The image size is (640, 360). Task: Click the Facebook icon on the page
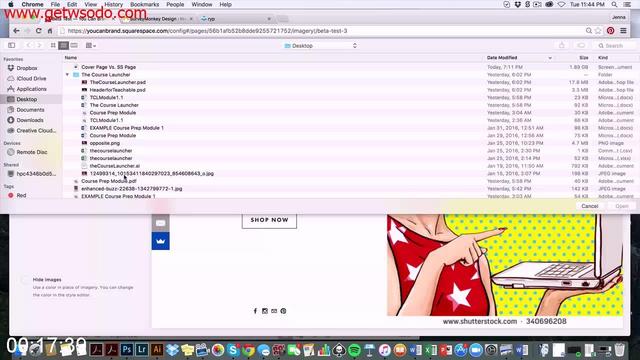(255, 311)
